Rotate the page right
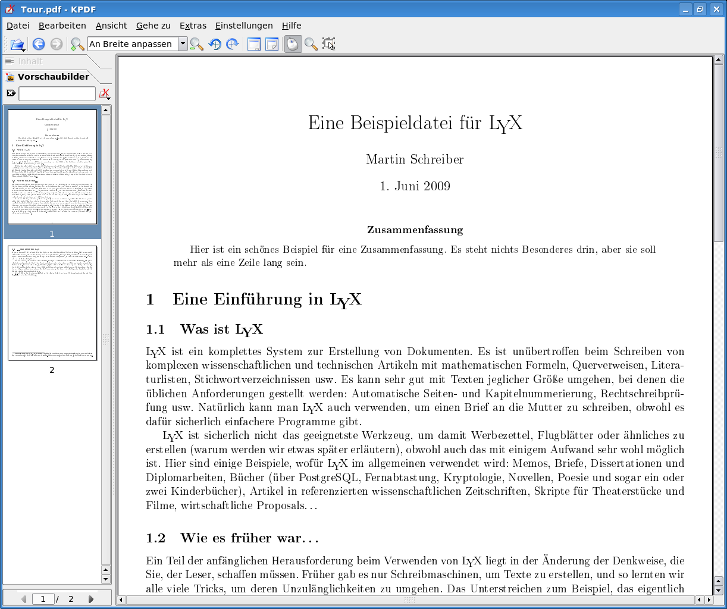 point(232,44)
